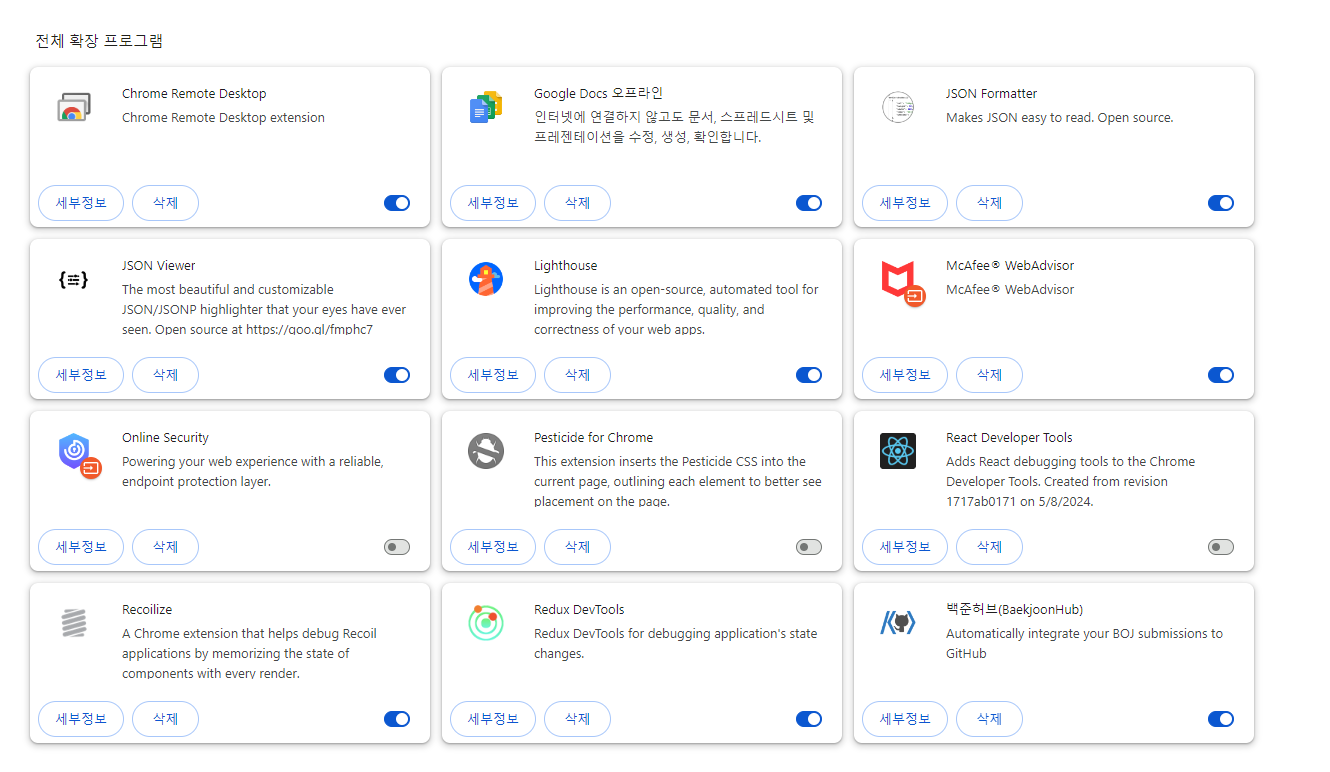1330x772 pixels.
Task: Click the Lighthouse extension icon
Action: click(486, 279)
